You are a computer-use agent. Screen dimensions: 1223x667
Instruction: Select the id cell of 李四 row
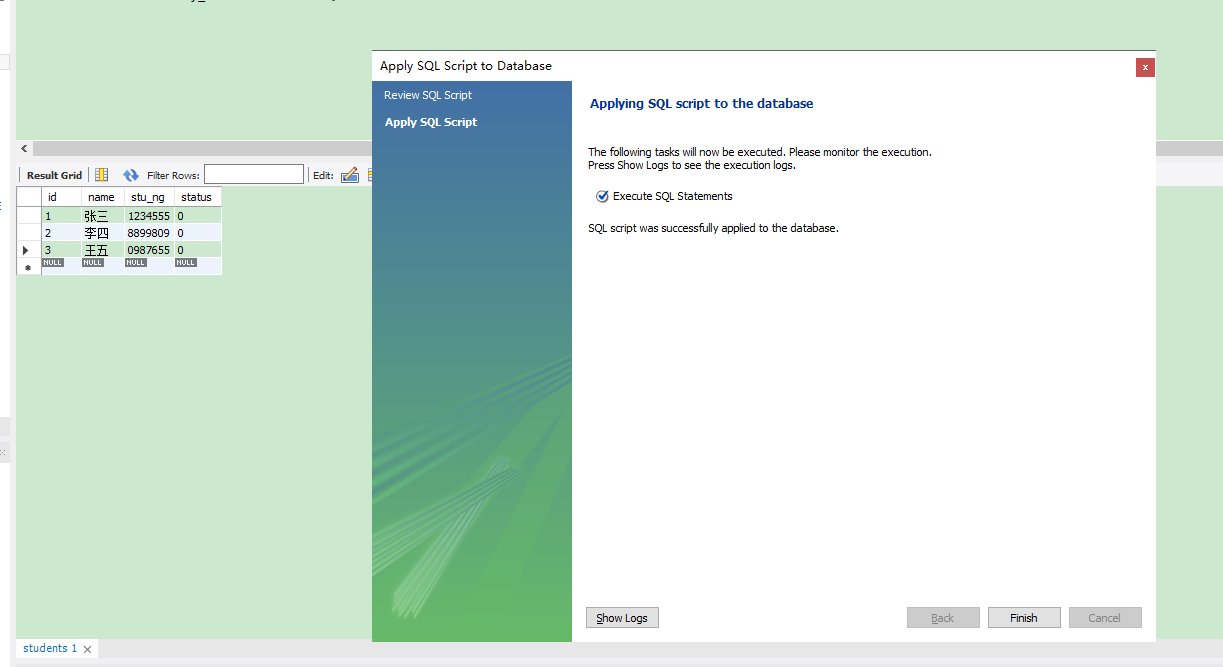61,233
